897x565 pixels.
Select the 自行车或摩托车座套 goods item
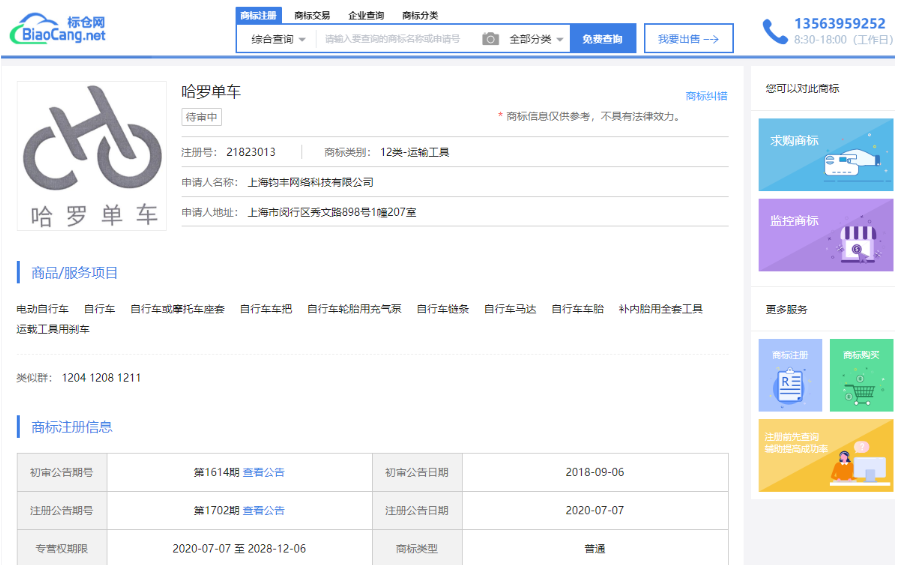tap(177, 309)
